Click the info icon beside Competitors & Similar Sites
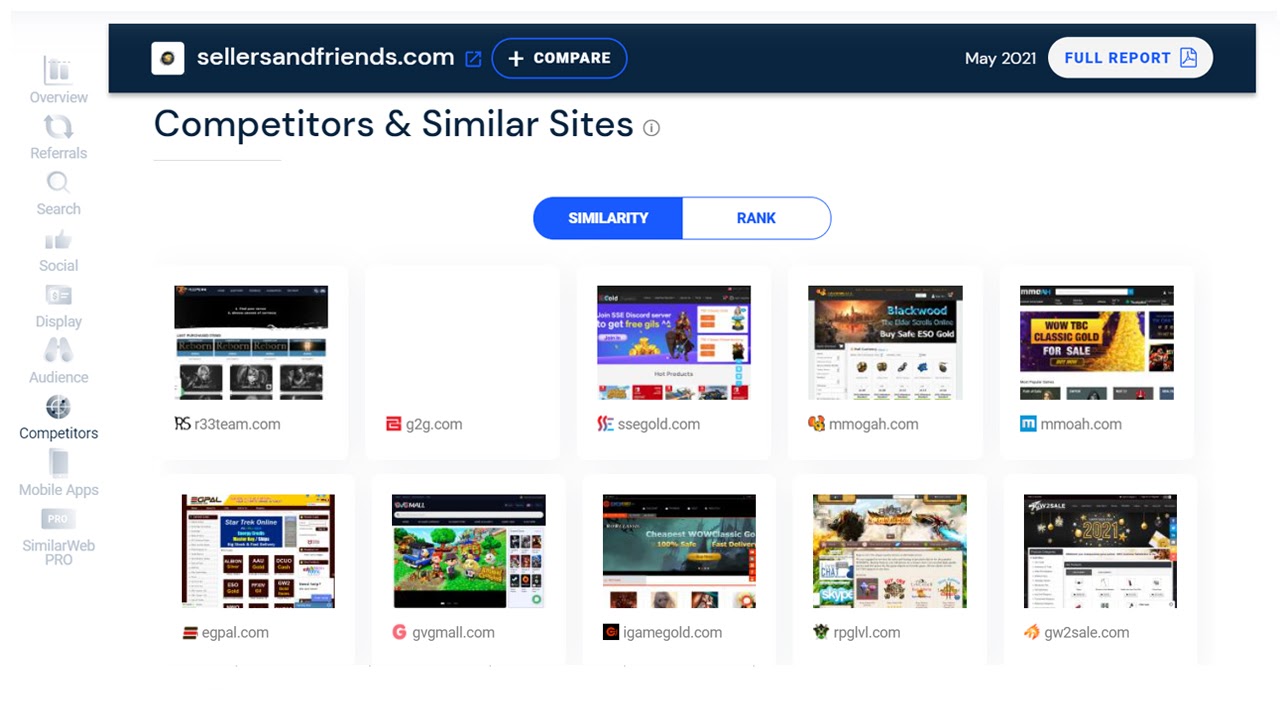This screenshot has width=1280, height=720. pos(651,128)
